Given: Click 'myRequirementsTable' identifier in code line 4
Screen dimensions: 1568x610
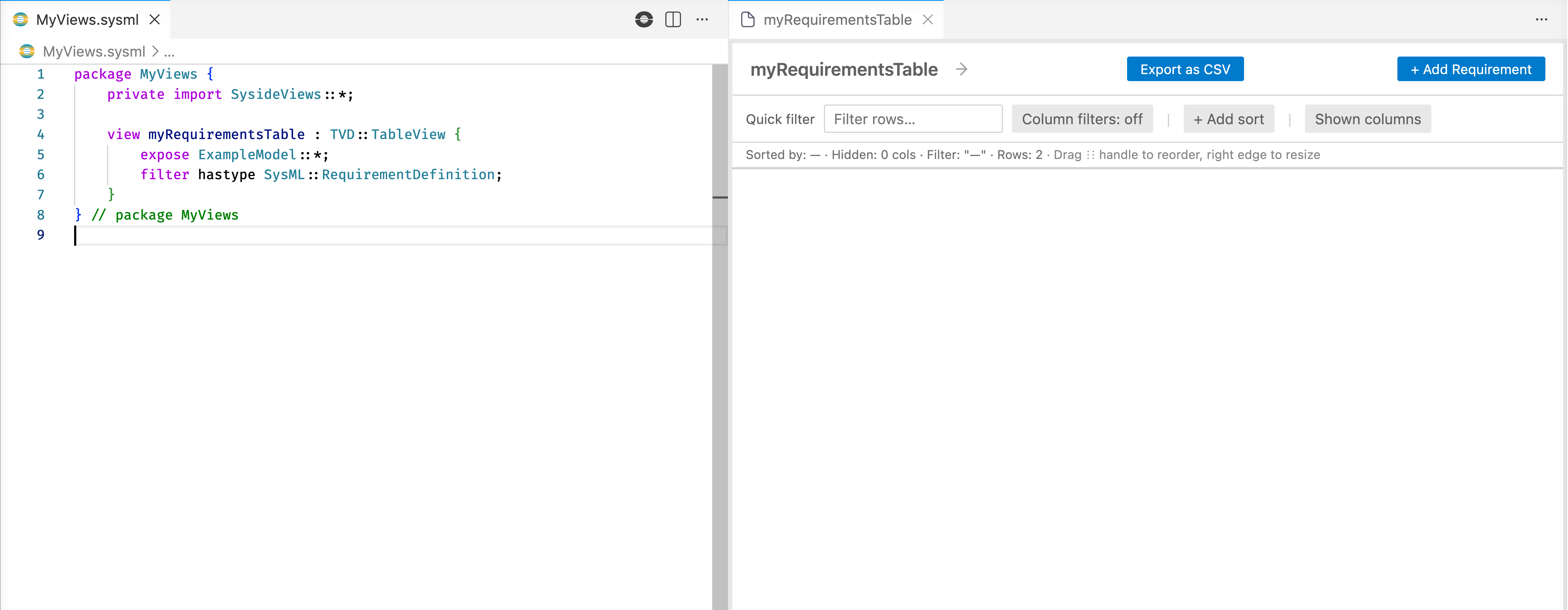Looking at the screenshot, I should pos(226,134).
